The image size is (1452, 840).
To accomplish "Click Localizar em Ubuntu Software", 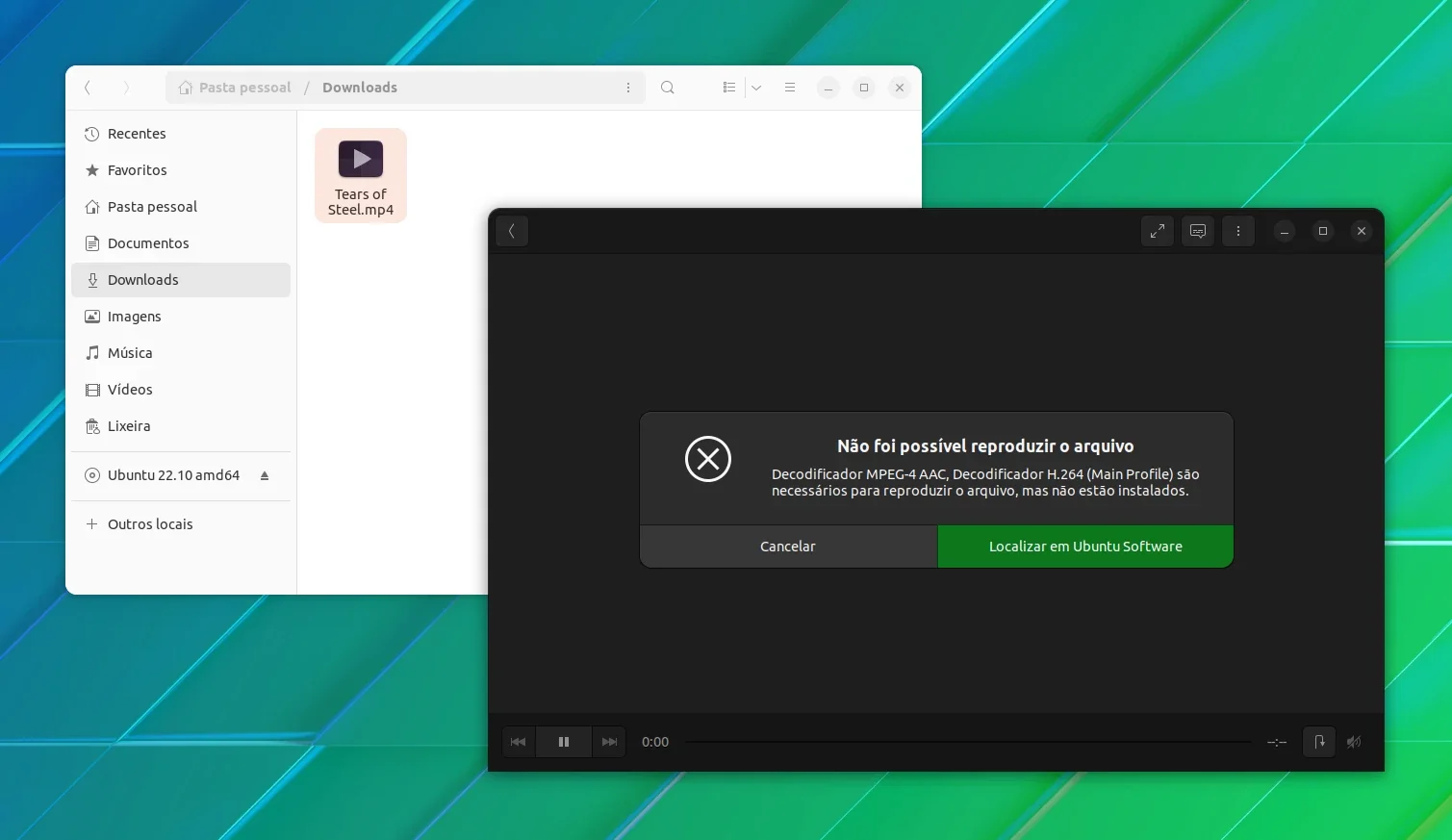I will (x=1085, y=547).
